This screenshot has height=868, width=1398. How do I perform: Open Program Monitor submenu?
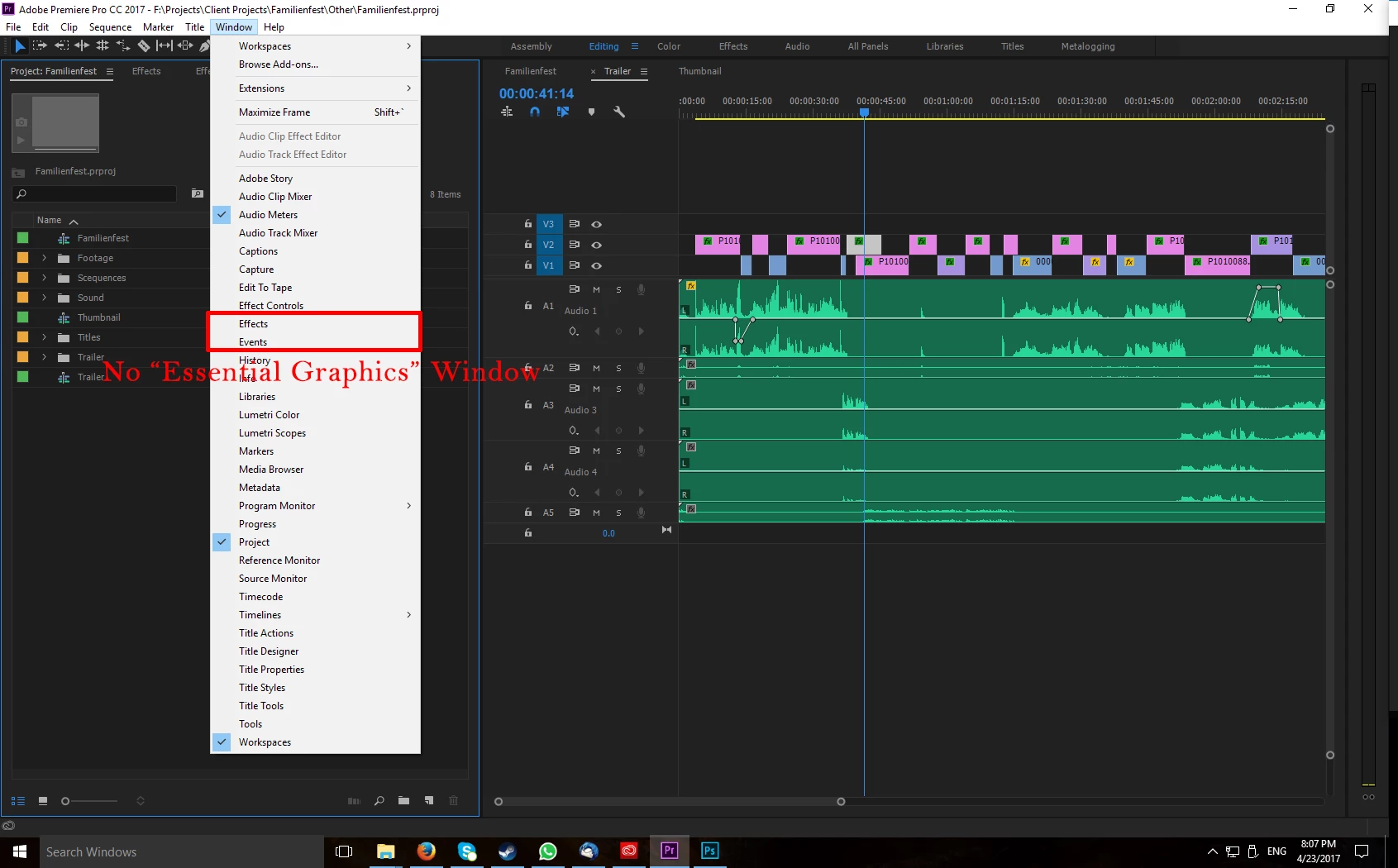pos(316,506)
